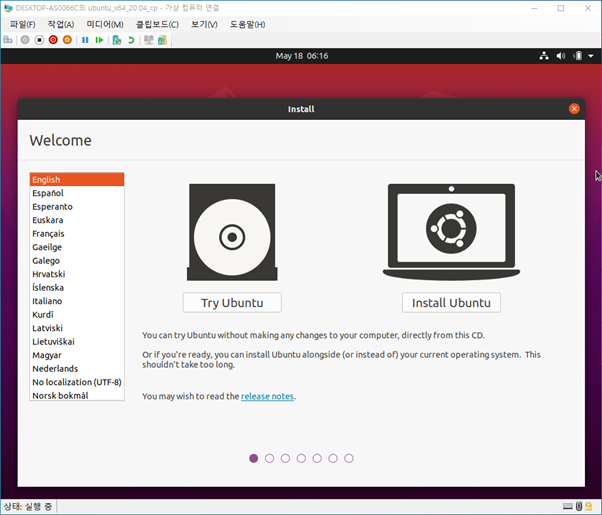Select Nederlands in the language list
The width and height of the screenshot is (602, 515).
pyautogui.click(x=77, y=368)
